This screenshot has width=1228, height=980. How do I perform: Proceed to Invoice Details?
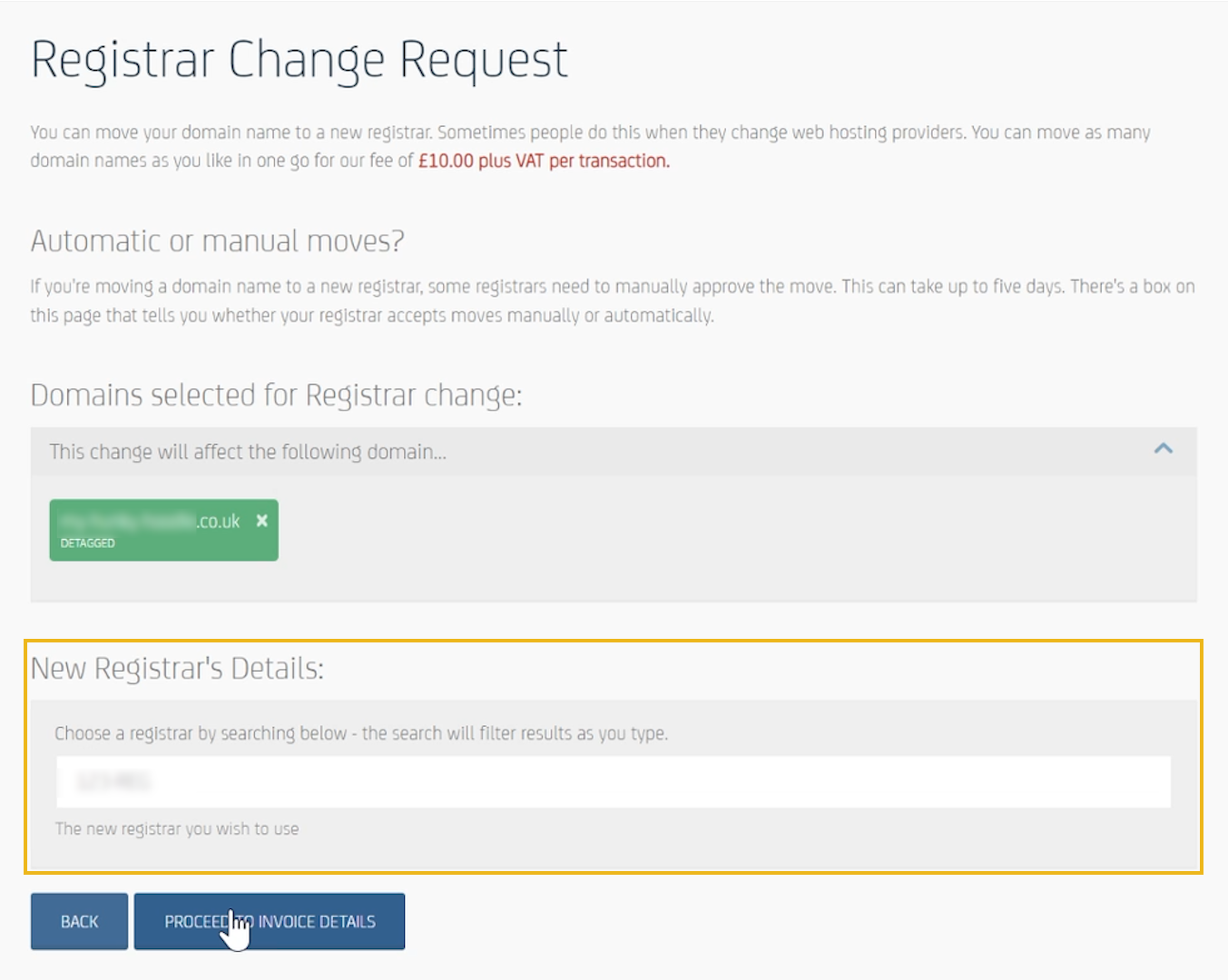click(270, 921)
